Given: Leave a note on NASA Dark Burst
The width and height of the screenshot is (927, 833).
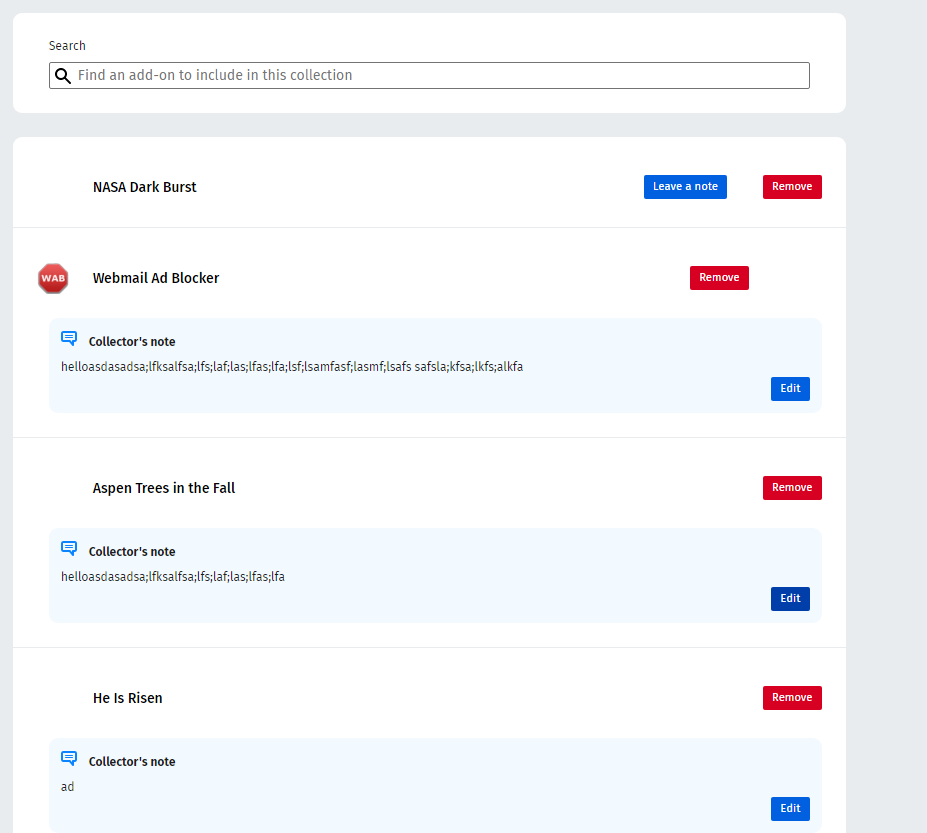Looking at the screenshot, I should coord(685,187).
